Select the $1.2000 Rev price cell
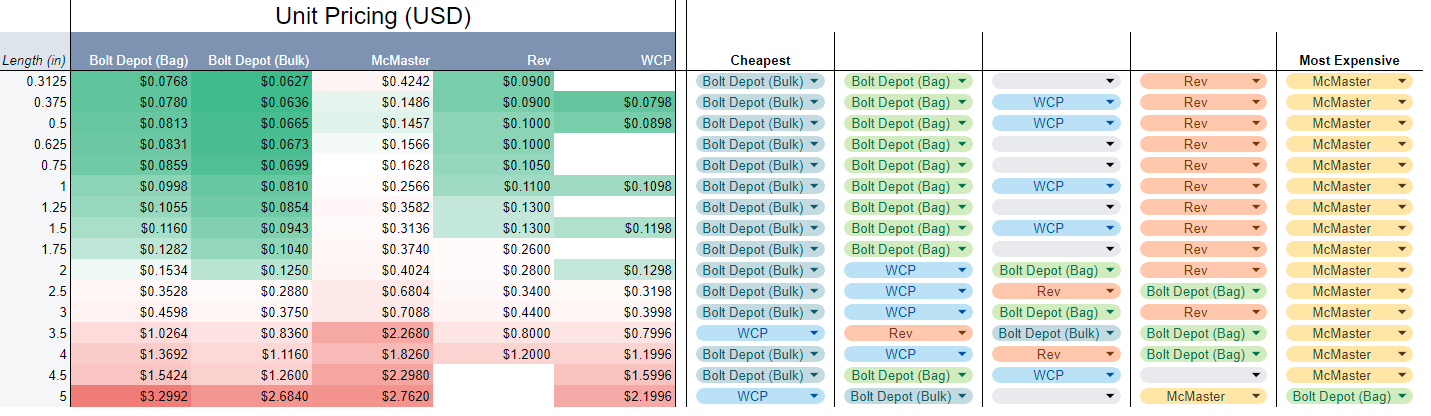This screenshot has height=416, width=1431. pos(494,354)
